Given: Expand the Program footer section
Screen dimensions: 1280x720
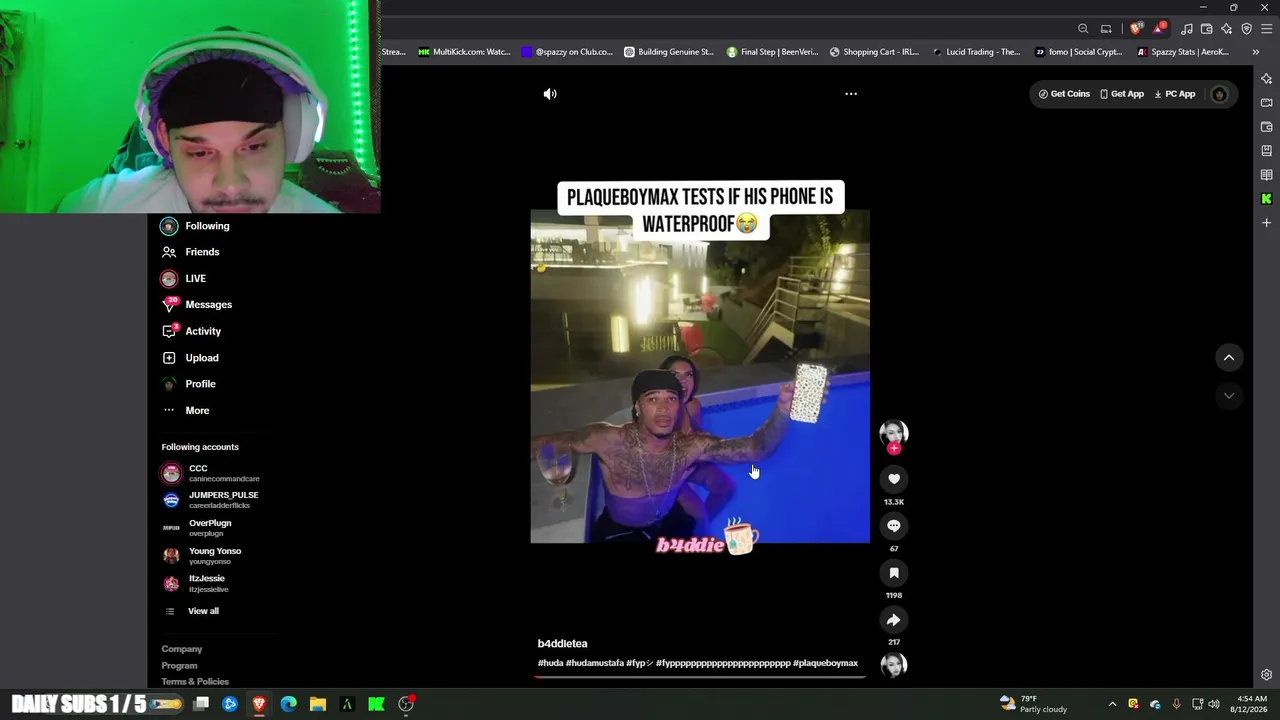Looking at the screenshot, I should click(180, 666).
